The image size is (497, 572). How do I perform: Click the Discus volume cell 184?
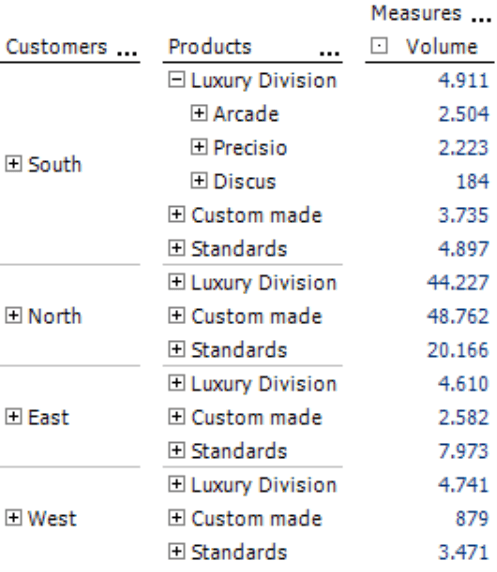pyautogui.click(x=473, y=181)
